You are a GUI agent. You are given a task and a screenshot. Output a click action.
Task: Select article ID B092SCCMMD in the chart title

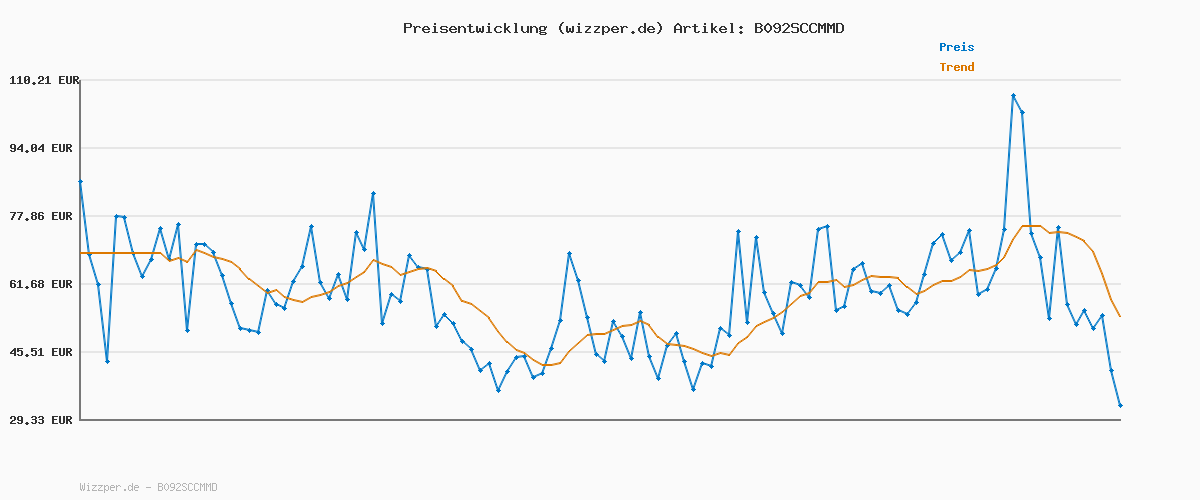pos(797,28)
